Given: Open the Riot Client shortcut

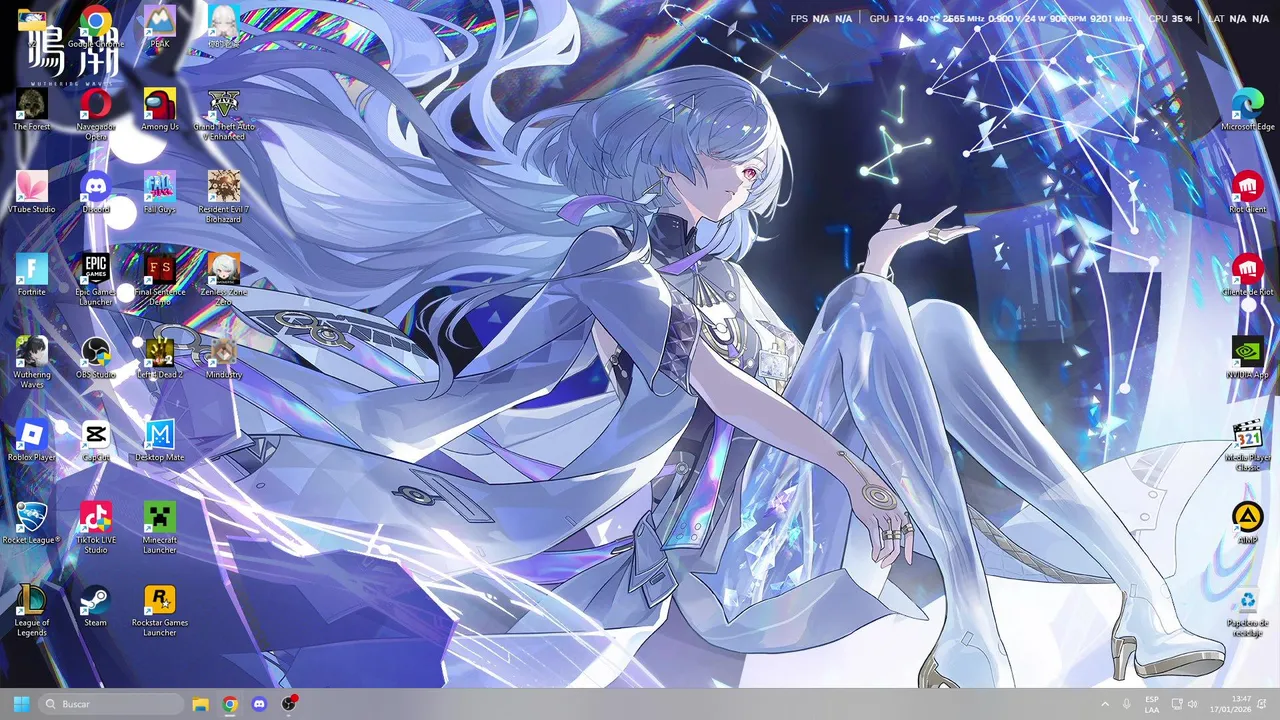Looking at the screenshot, I should (x=1248, y=192).
